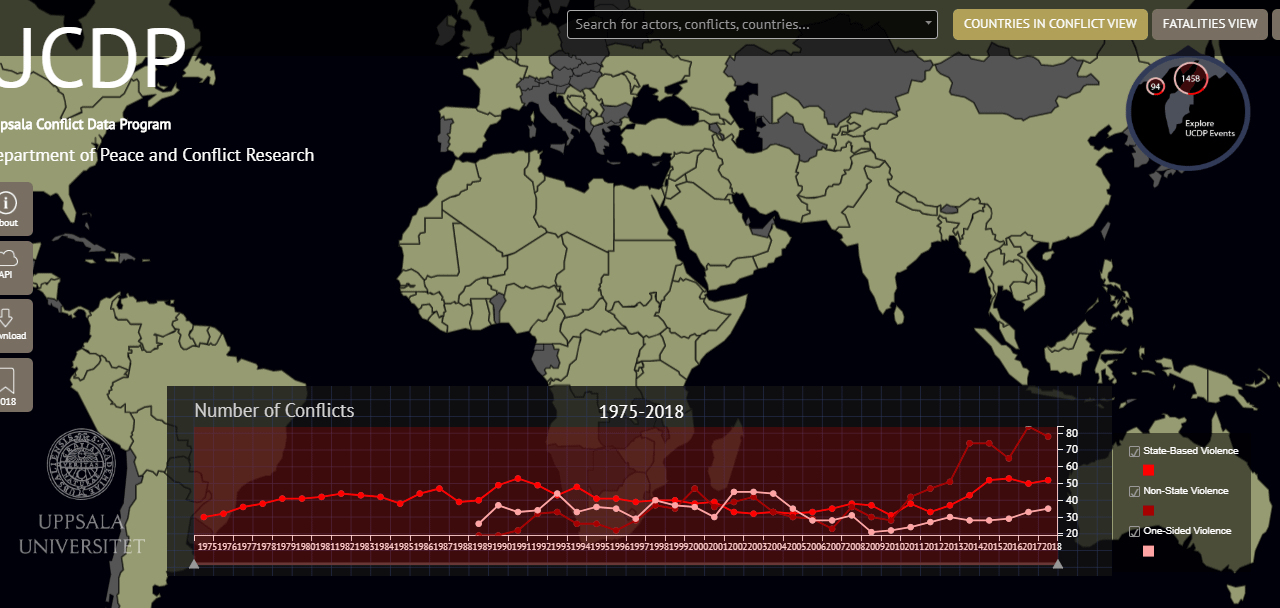This screenshot has width=1280, height=608.
Task: Switch to Countries in Conflict View
Action: 1049,24
